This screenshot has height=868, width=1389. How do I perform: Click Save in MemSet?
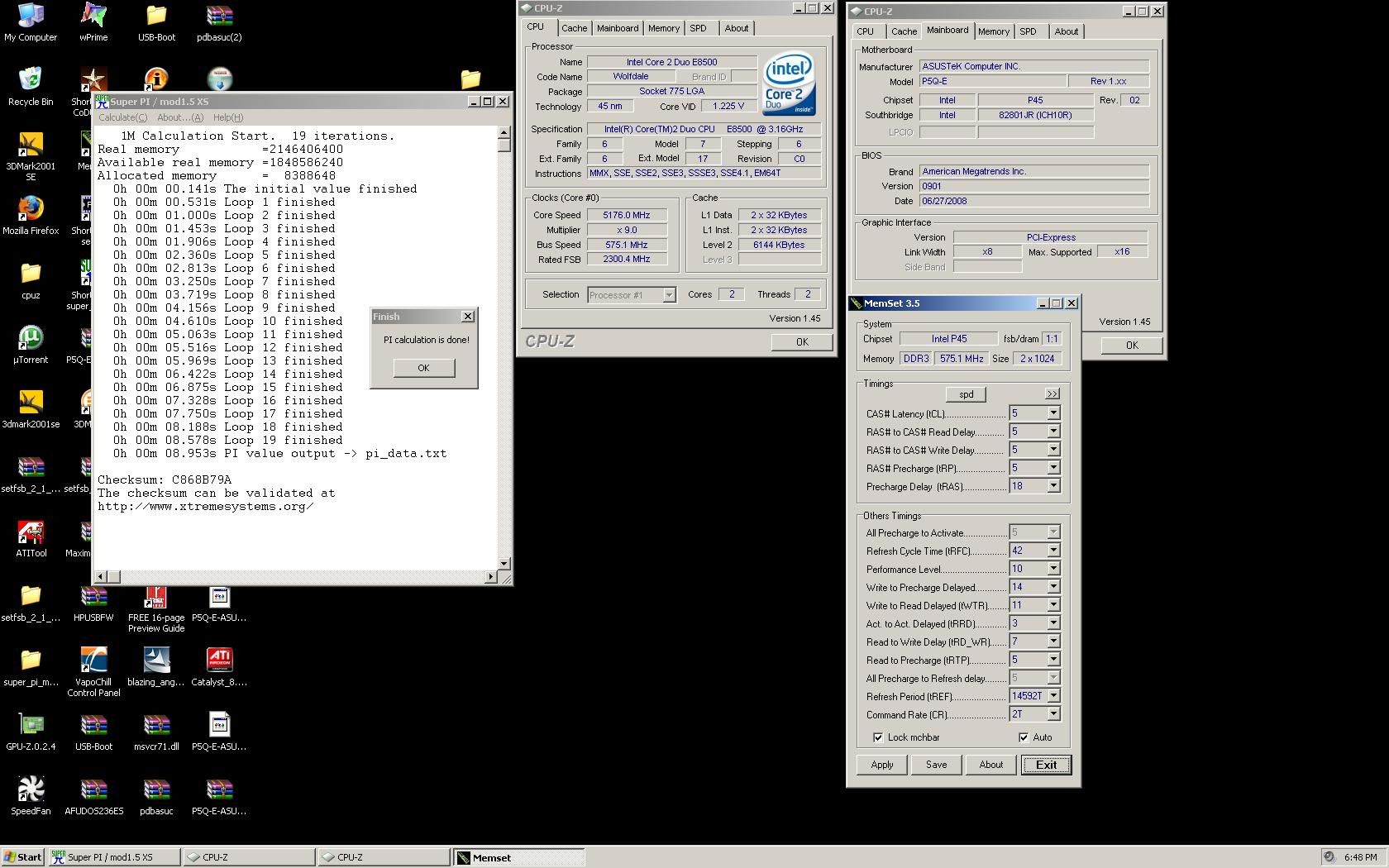[936, 765]
